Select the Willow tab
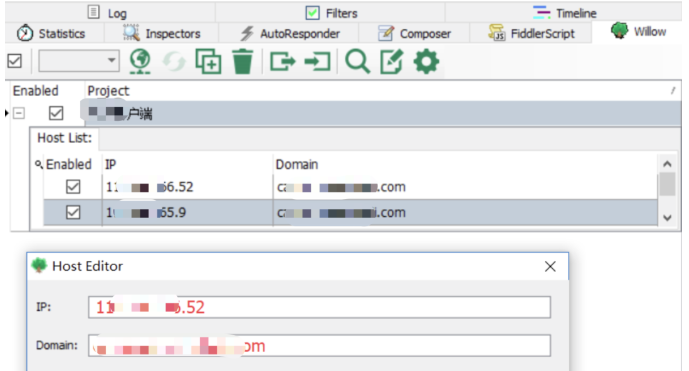The height and width of the screenshot is (371, 689). pos(638,32)
